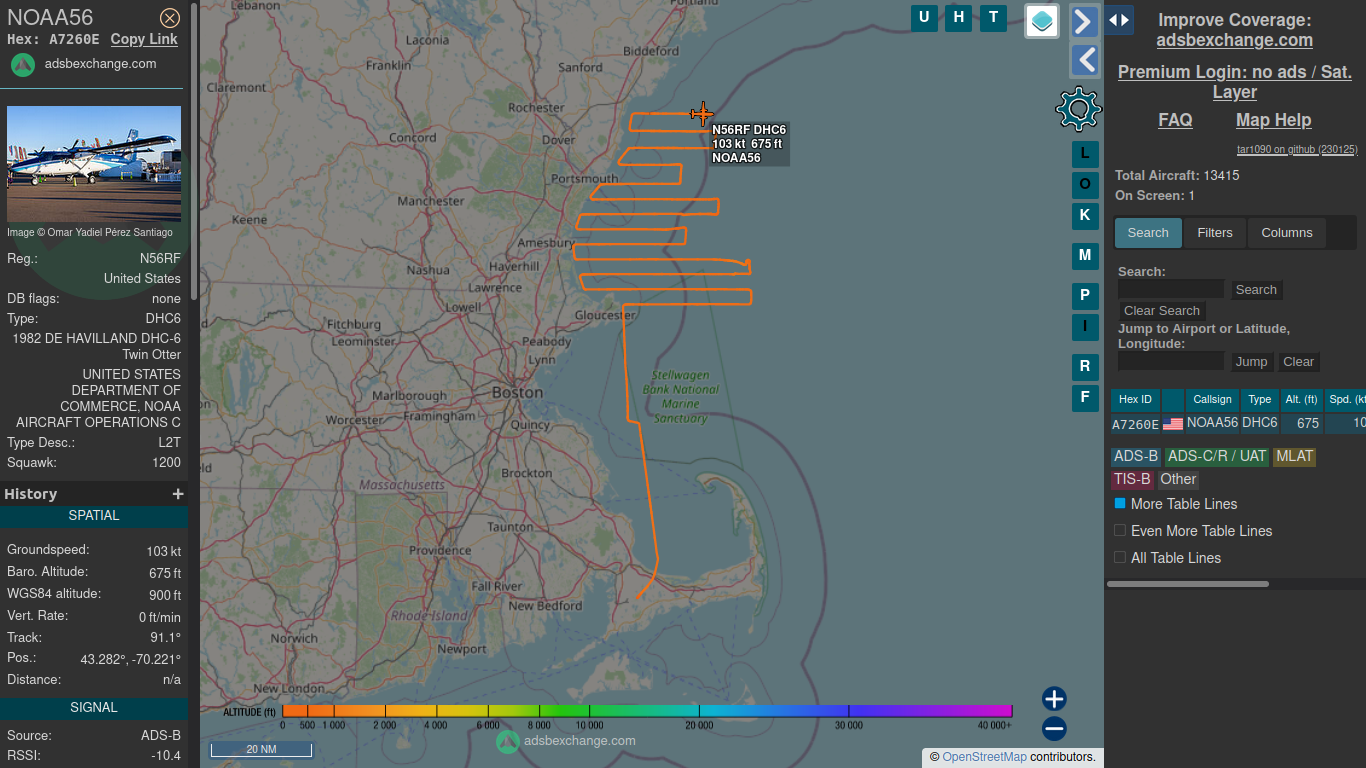
Task: Toggle the K map option button
Action: pos(1085,216)
